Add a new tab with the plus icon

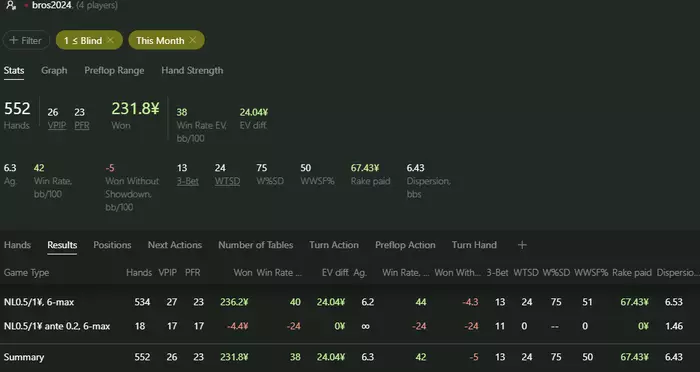point(522,245)
